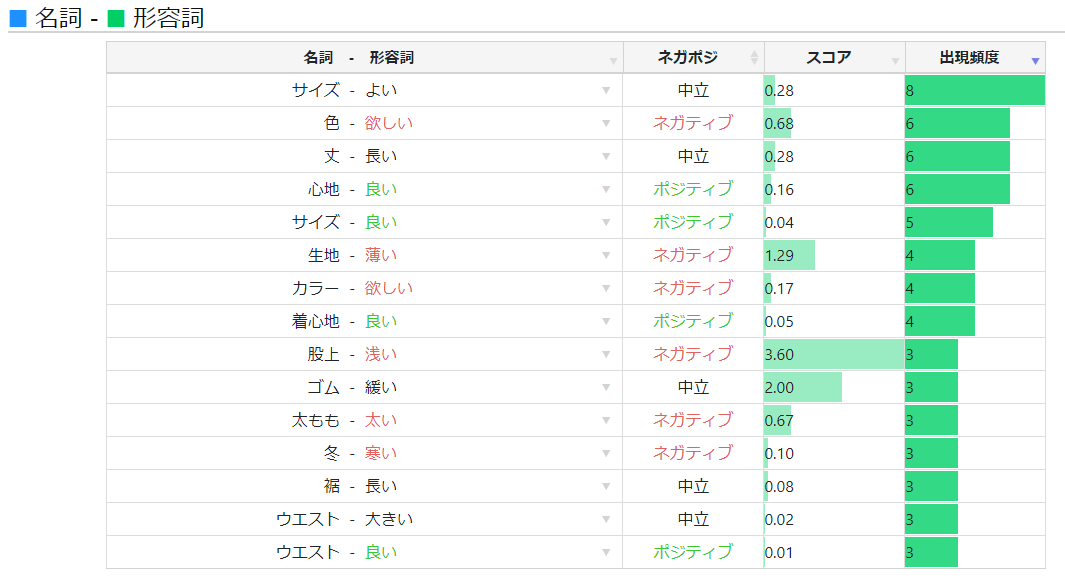Click ネガティブ label in 冬 - 寒い row
This screenshot has width=1065, height=579.
(x=692, y=453)
